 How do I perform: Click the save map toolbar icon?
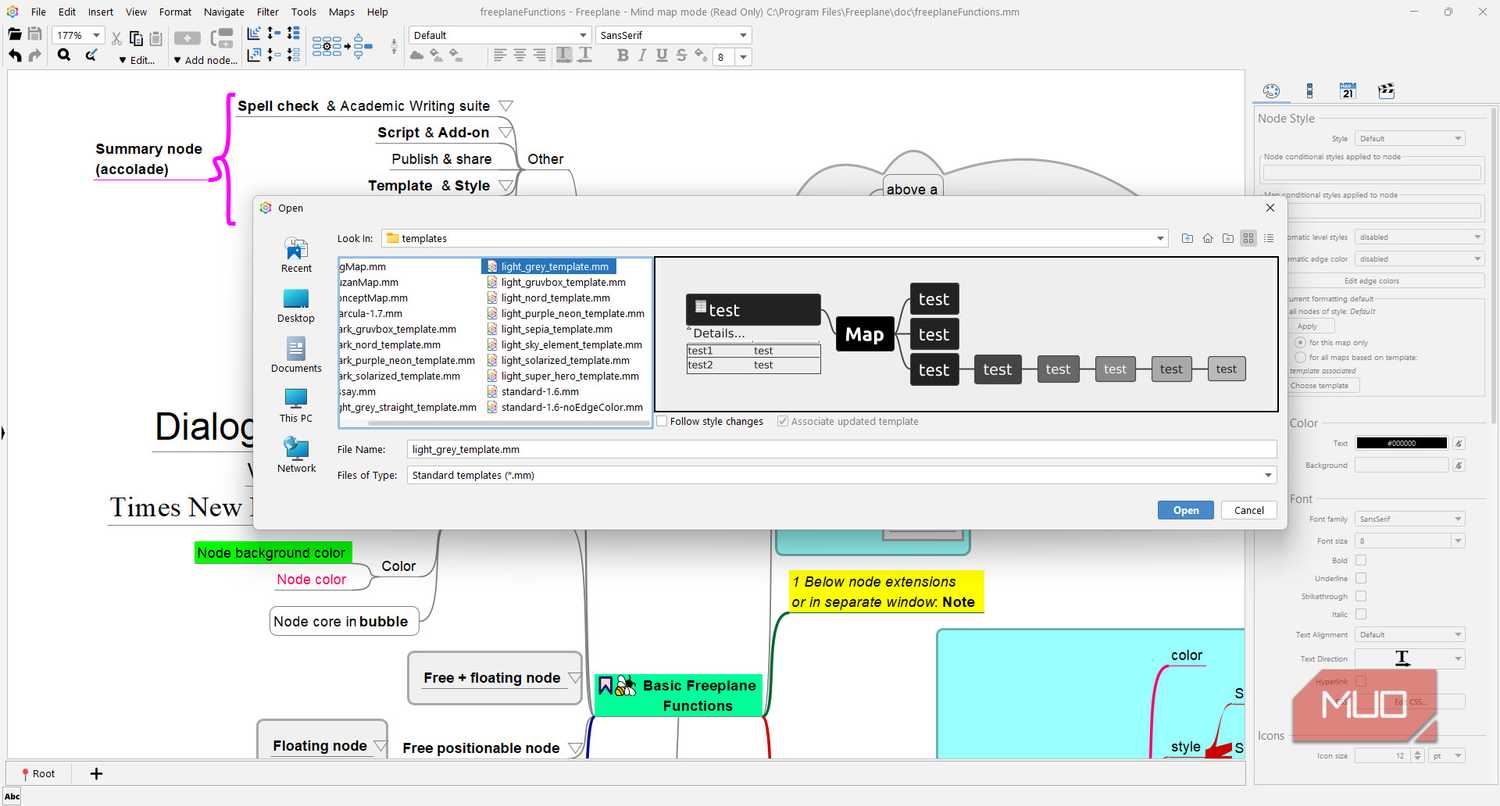(x=34, y=35)
